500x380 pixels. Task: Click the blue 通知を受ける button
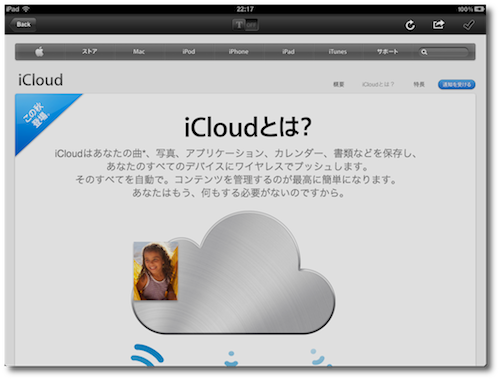(x=456, y=85)
